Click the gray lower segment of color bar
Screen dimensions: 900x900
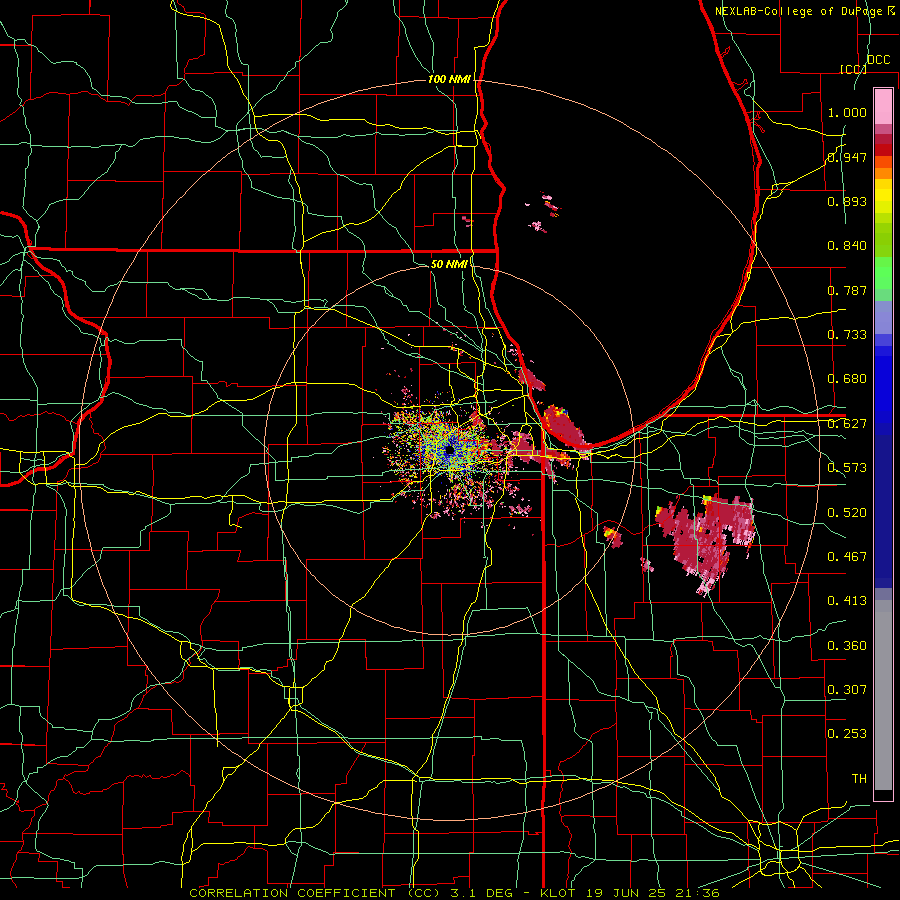coord(883,695)
